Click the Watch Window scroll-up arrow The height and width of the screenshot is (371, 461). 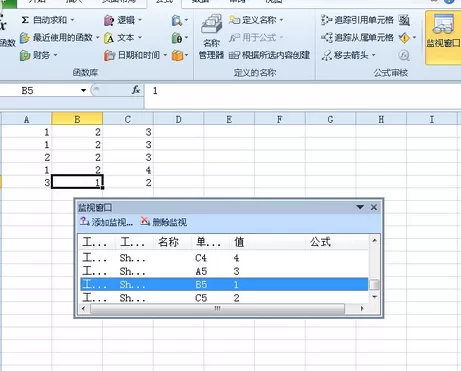pyautogui.click(x=374, y=240)
